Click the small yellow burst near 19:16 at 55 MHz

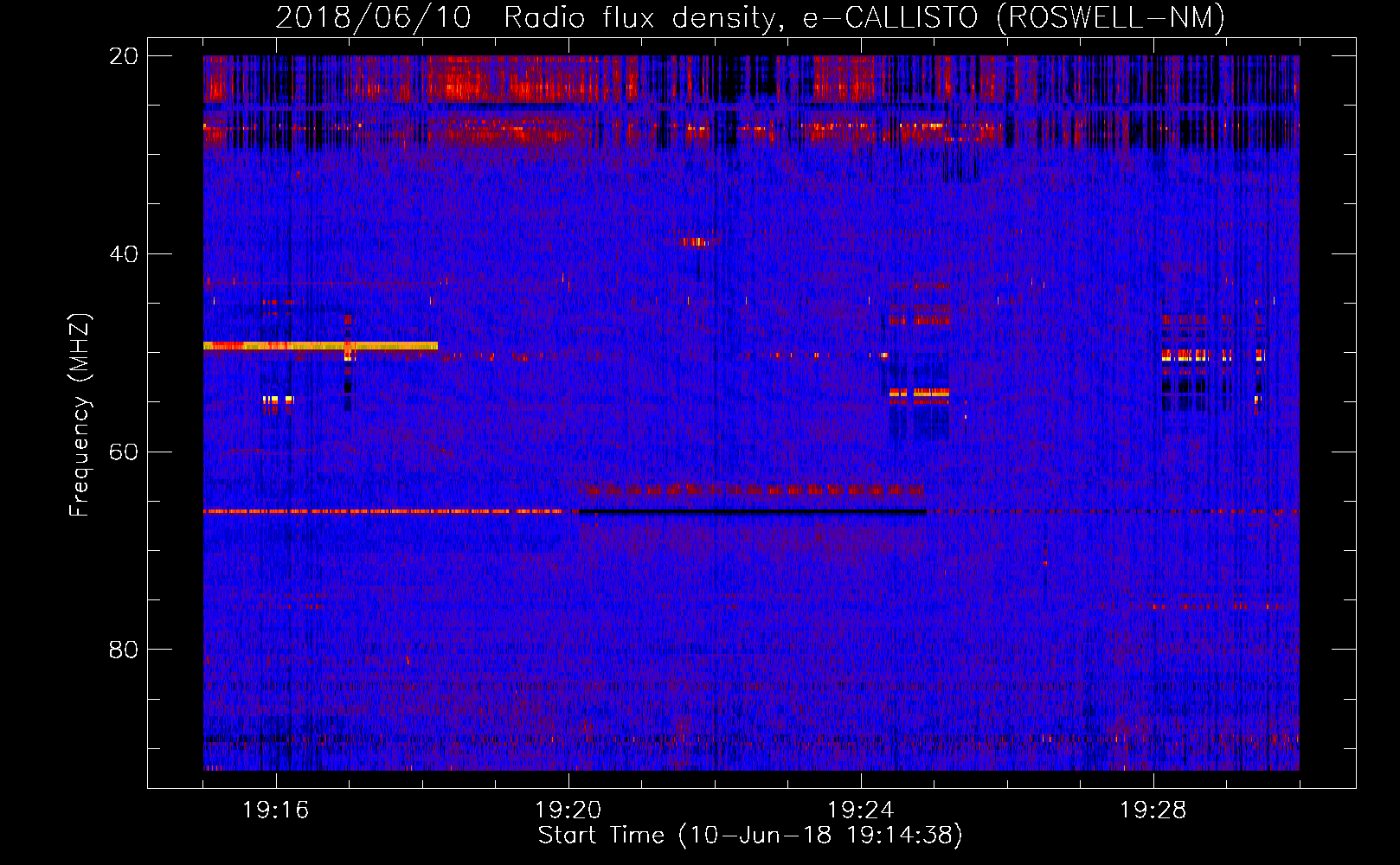point(278,400)
